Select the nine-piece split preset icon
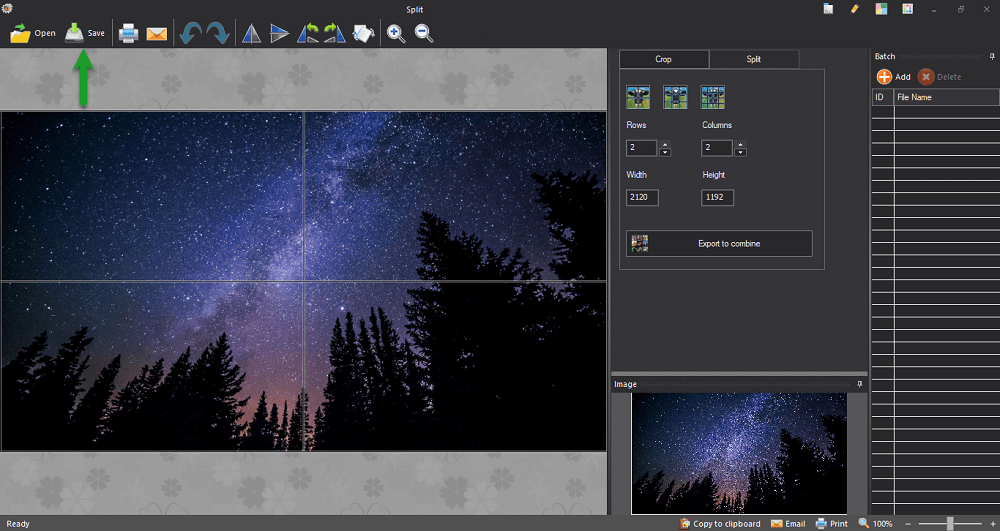This screenshot has width=1000, height=531. coord(712,98)
